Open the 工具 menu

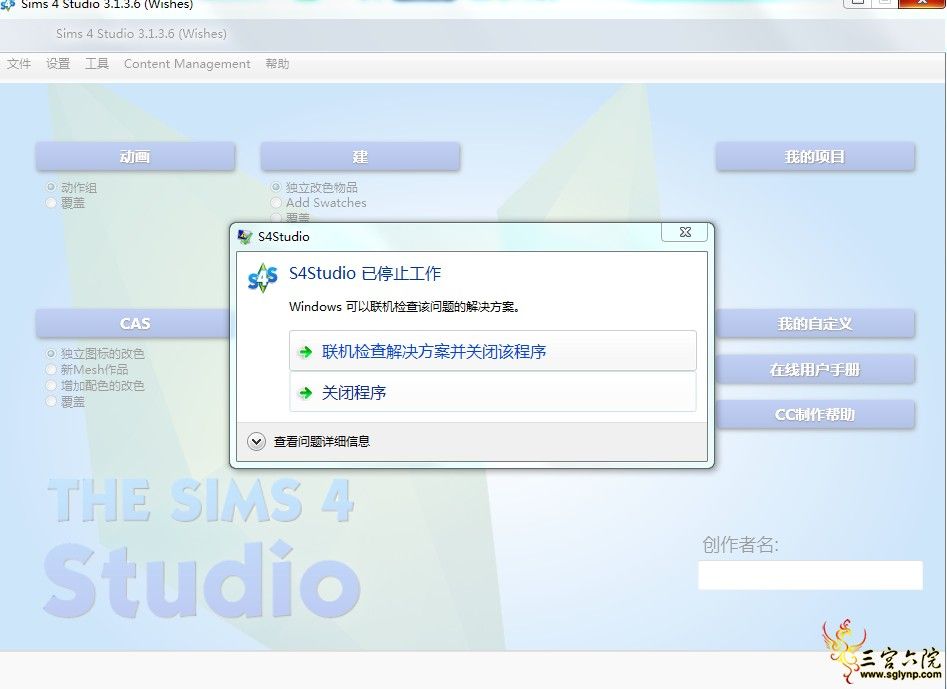[97, 64]
